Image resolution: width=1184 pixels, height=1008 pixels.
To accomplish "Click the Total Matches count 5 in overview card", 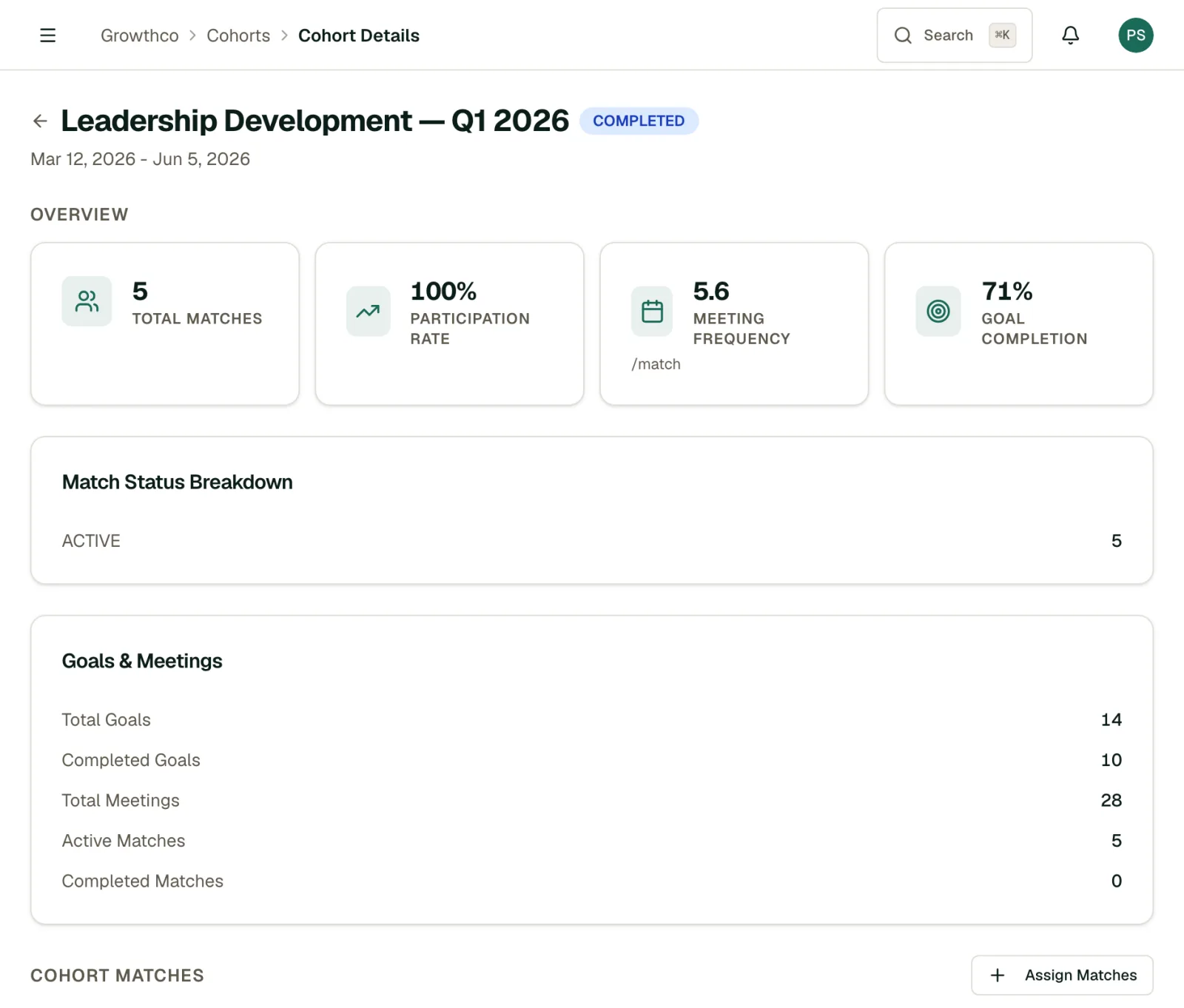I will coord(140,291).
